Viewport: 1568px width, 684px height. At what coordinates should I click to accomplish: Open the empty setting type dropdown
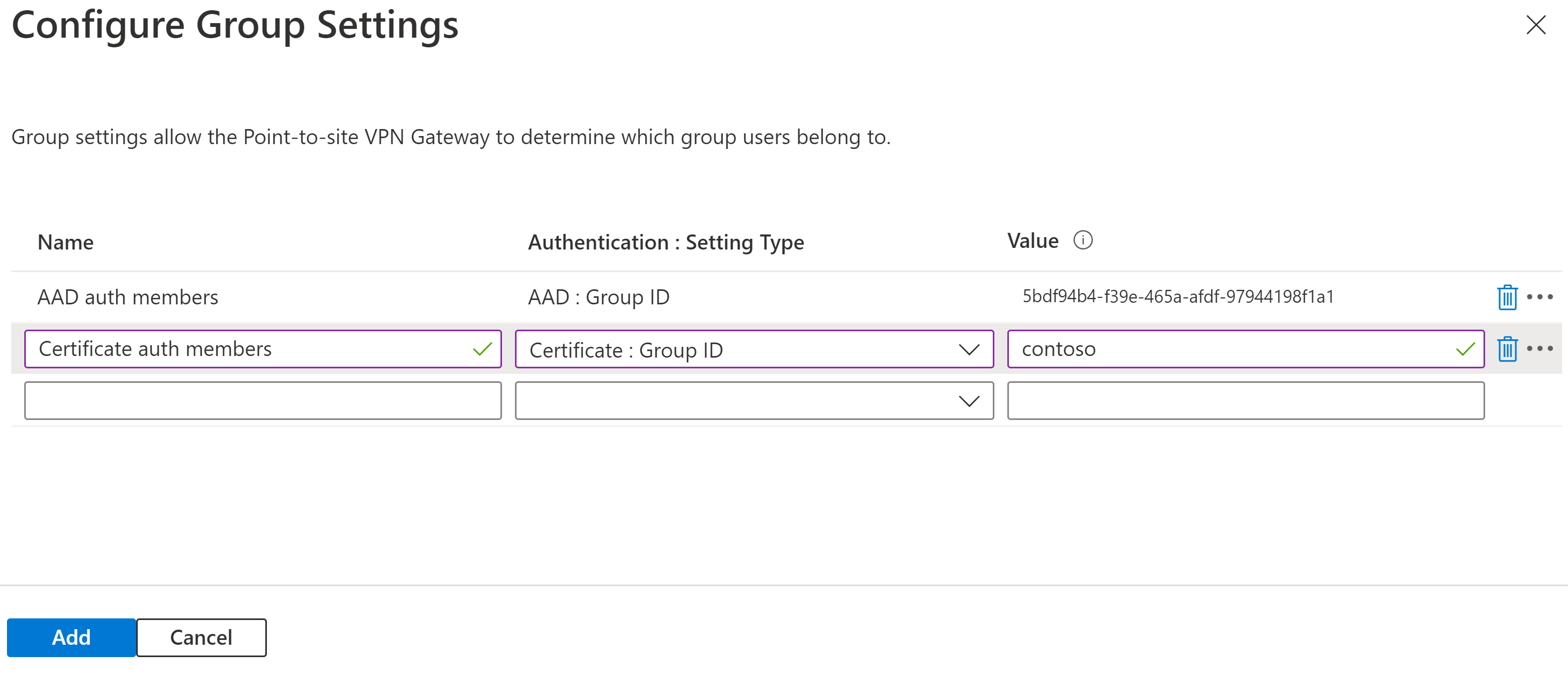pyautogui.click(x=753, y=401)
